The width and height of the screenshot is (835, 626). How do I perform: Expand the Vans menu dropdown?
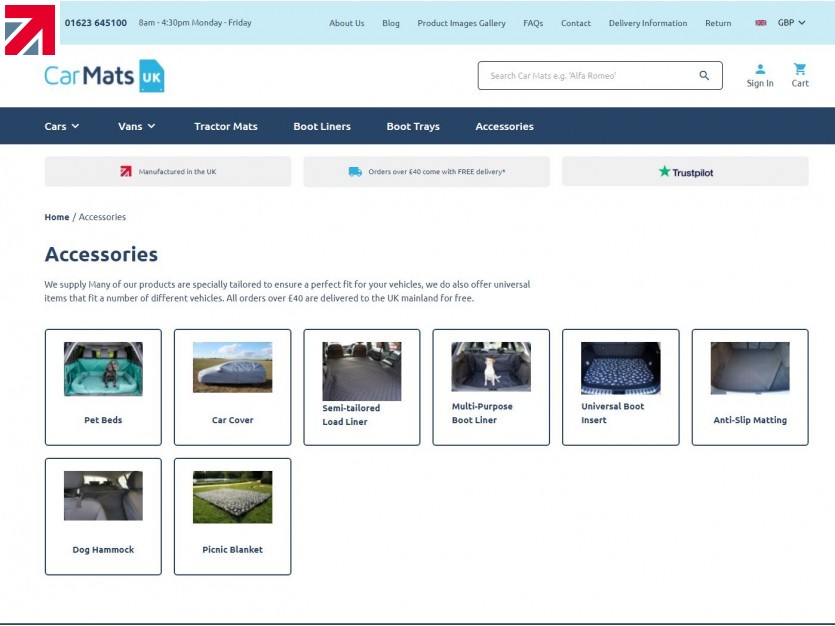tap(136, 126)
